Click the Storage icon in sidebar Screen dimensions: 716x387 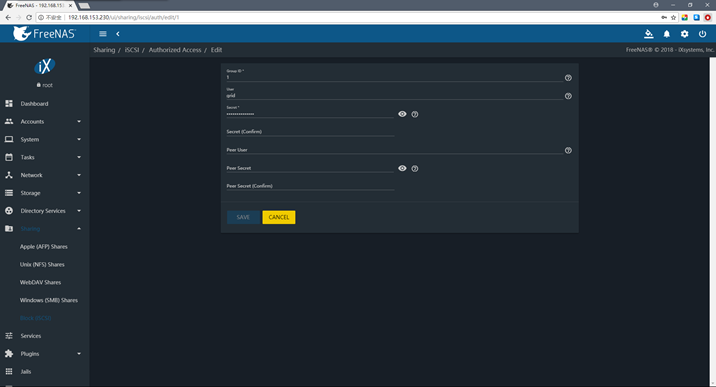coord(9,193)
